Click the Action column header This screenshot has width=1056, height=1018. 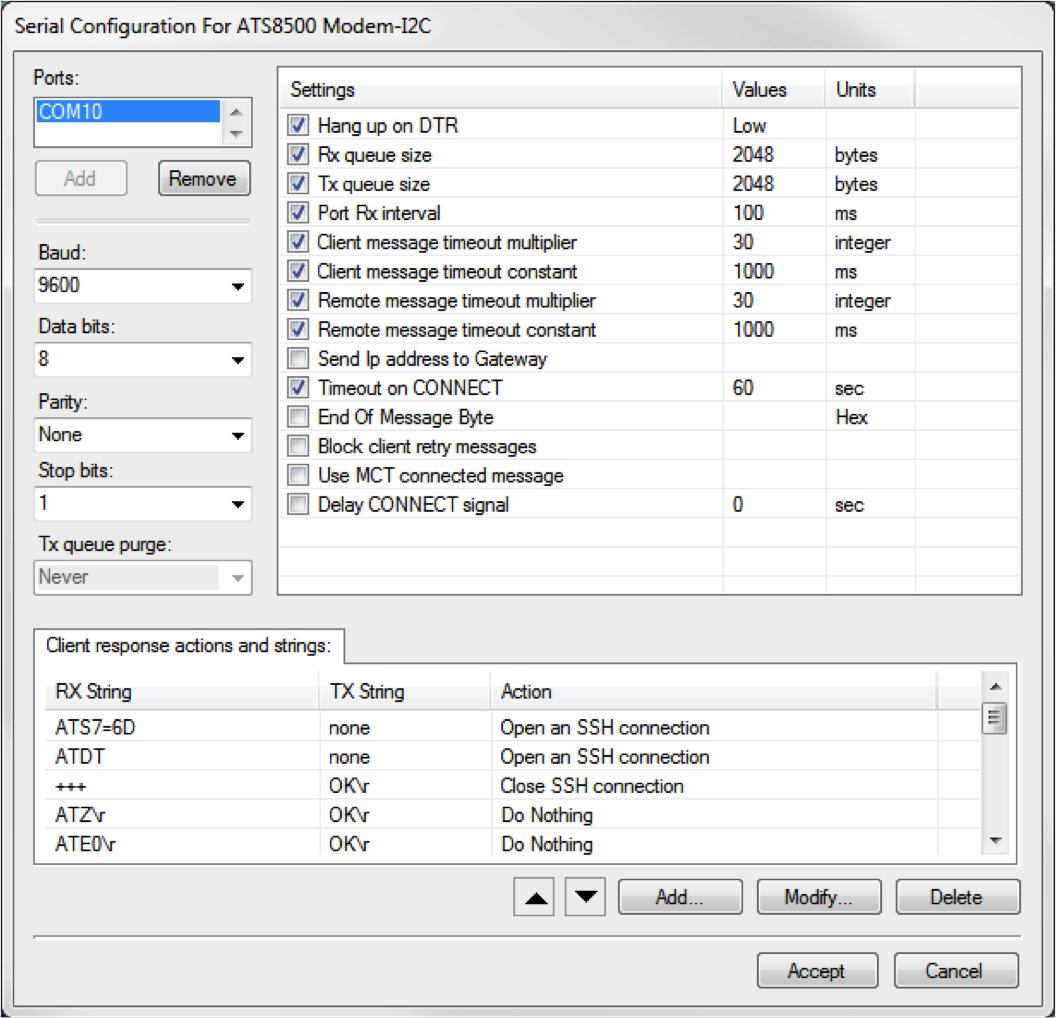(711, 691)
